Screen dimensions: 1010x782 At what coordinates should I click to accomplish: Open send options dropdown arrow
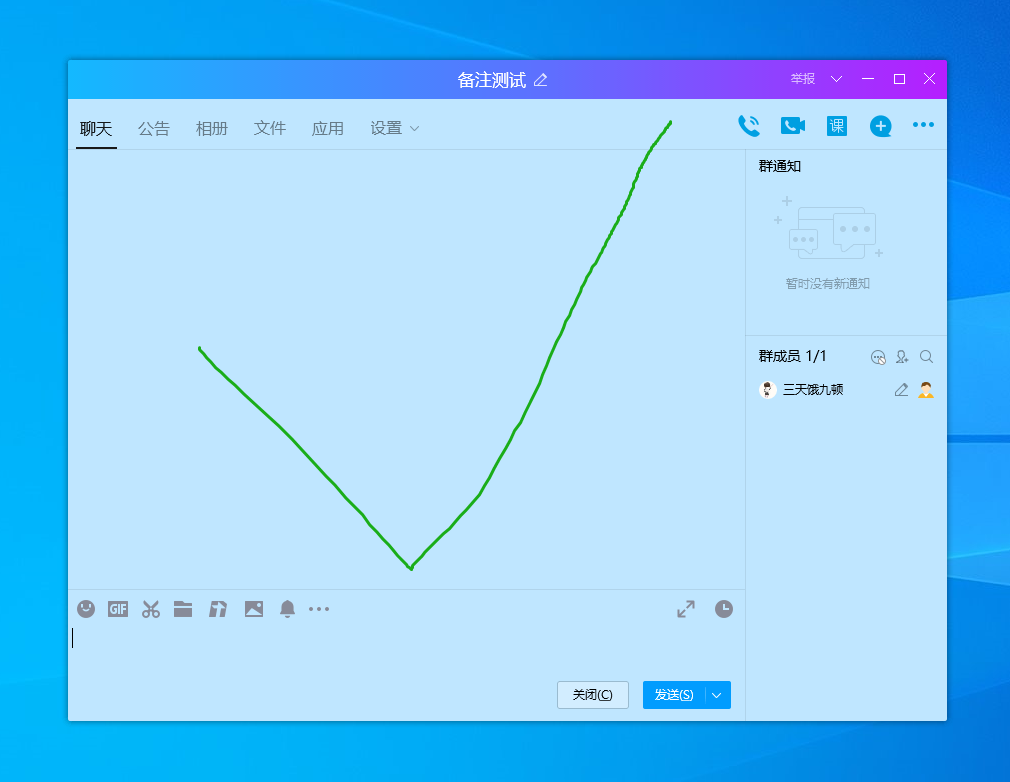[718, 695]
